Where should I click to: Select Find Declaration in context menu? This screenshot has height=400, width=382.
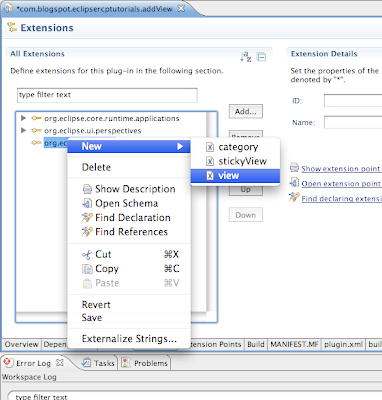[129, 218]
